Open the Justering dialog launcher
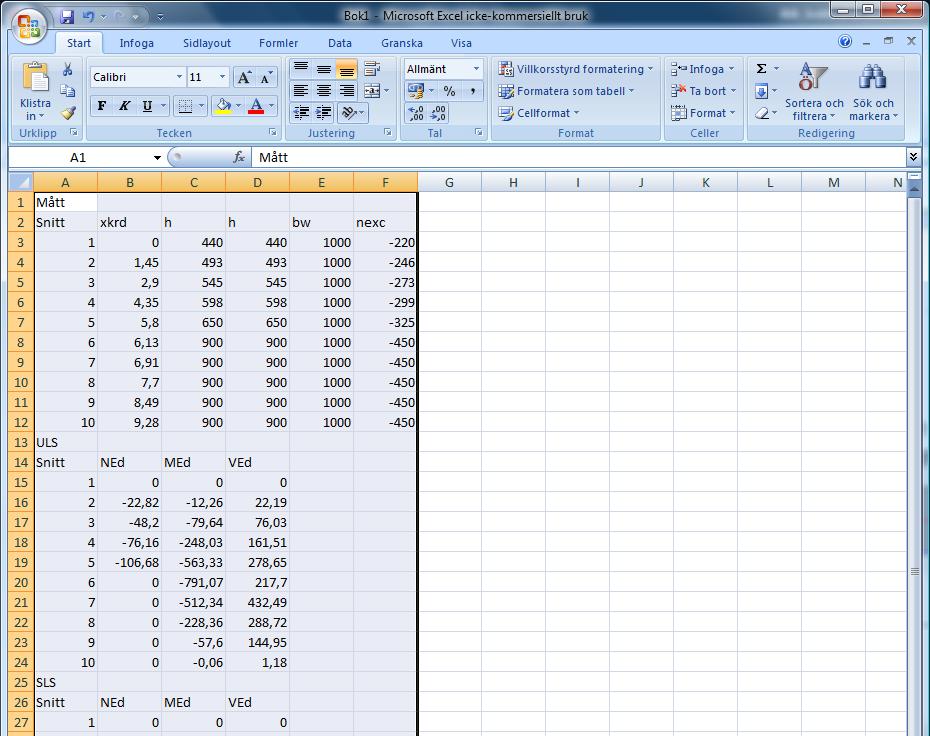This screenshot has width=930, height=736. [x=387, y=132]
